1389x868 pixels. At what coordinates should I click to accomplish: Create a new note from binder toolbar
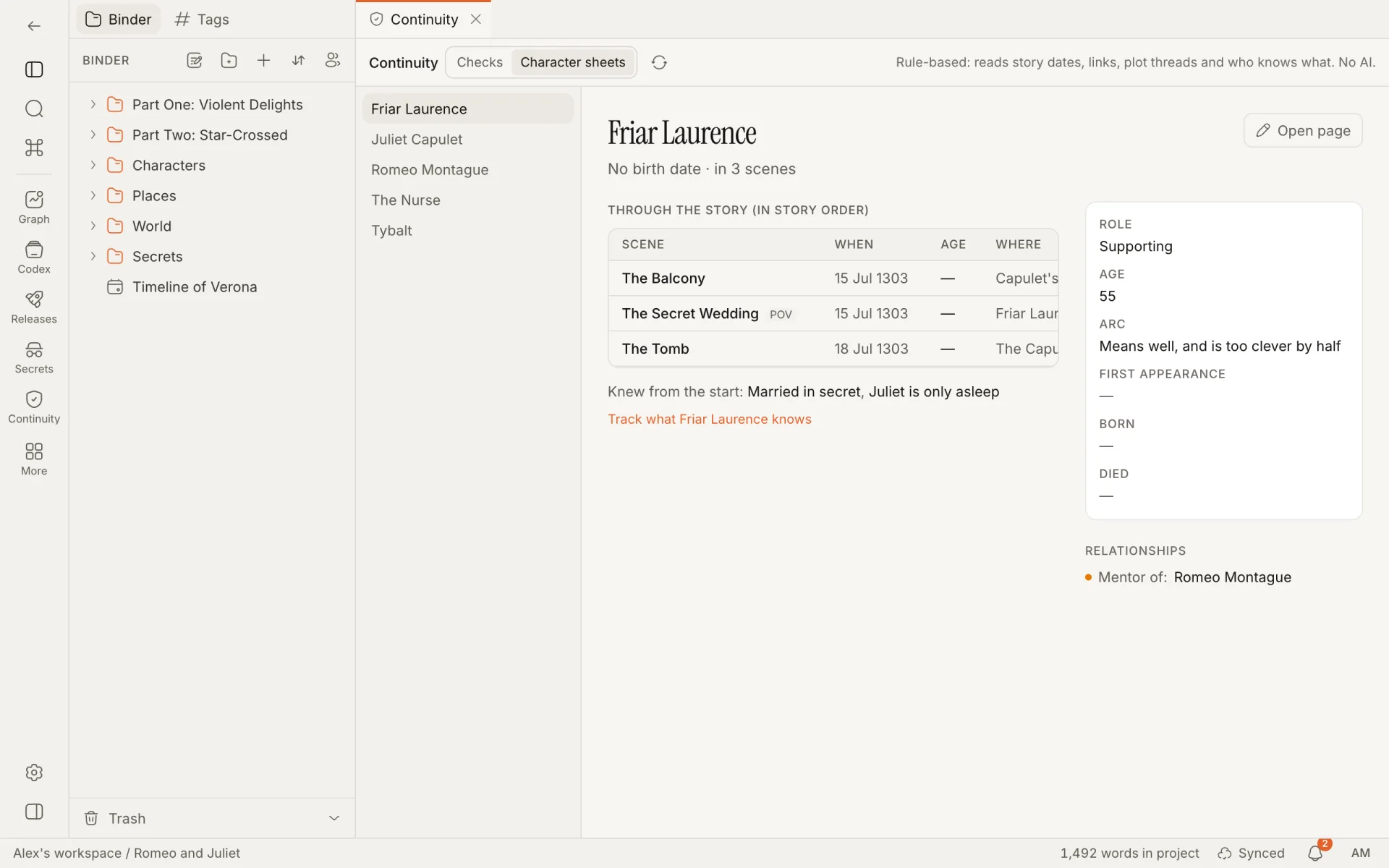pos(194,61)
